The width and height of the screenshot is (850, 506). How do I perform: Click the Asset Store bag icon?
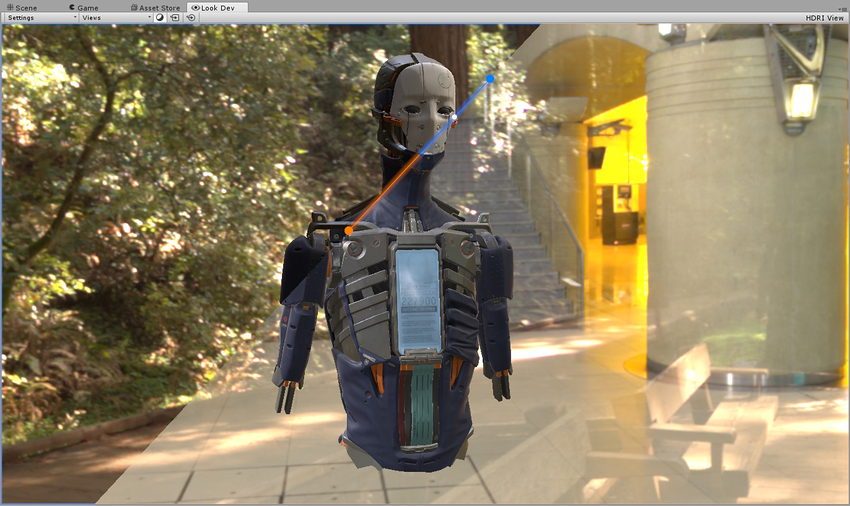click(x=134, y=8)
